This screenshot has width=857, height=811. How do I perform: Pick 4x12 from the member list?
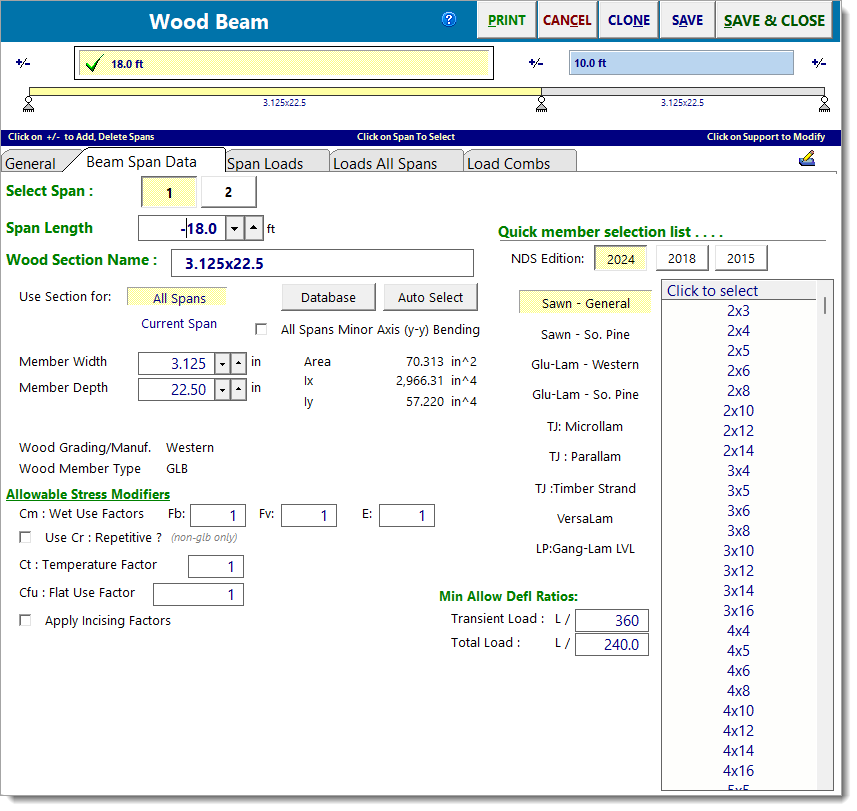738,731
